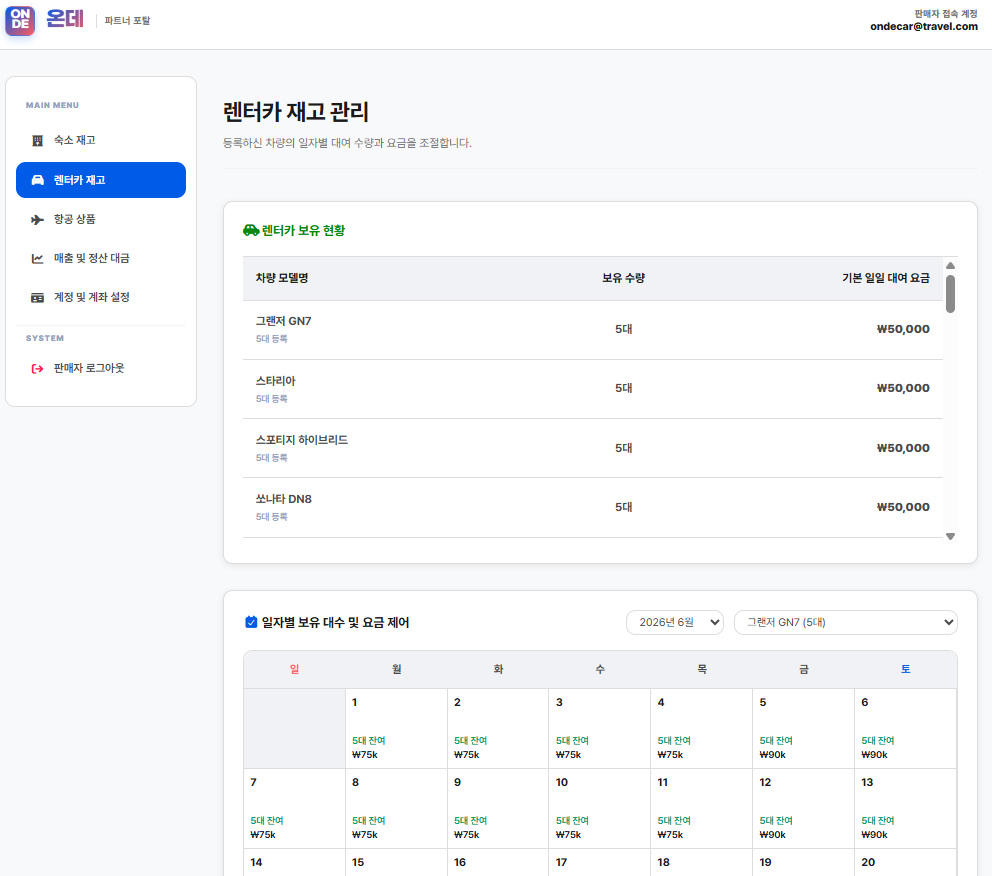Open 매출 및 정산 대금 page
Screen dimensions: 992x876
tap(101, 258)
